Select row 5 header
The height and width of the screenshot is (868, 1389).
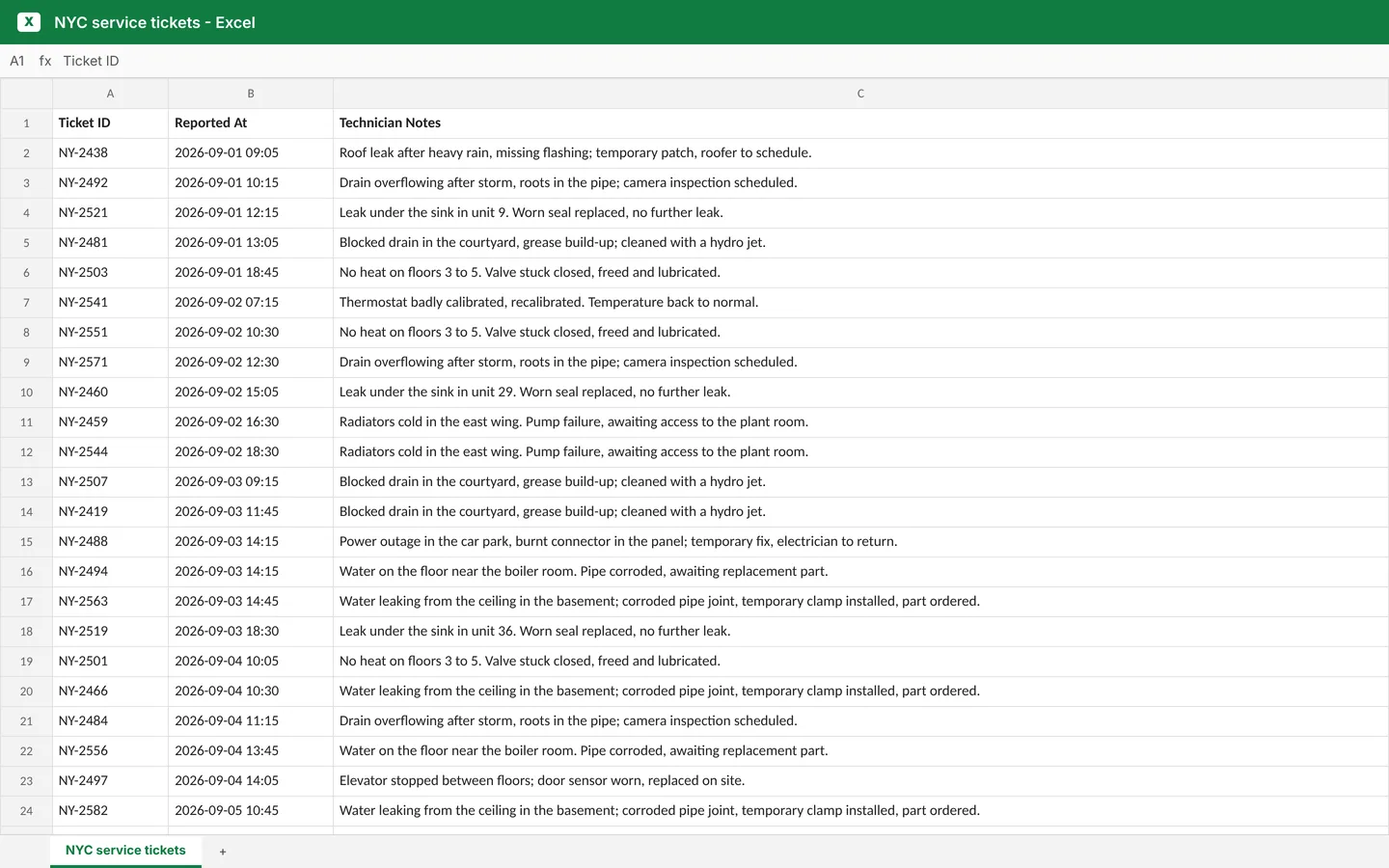click(26, 243)
